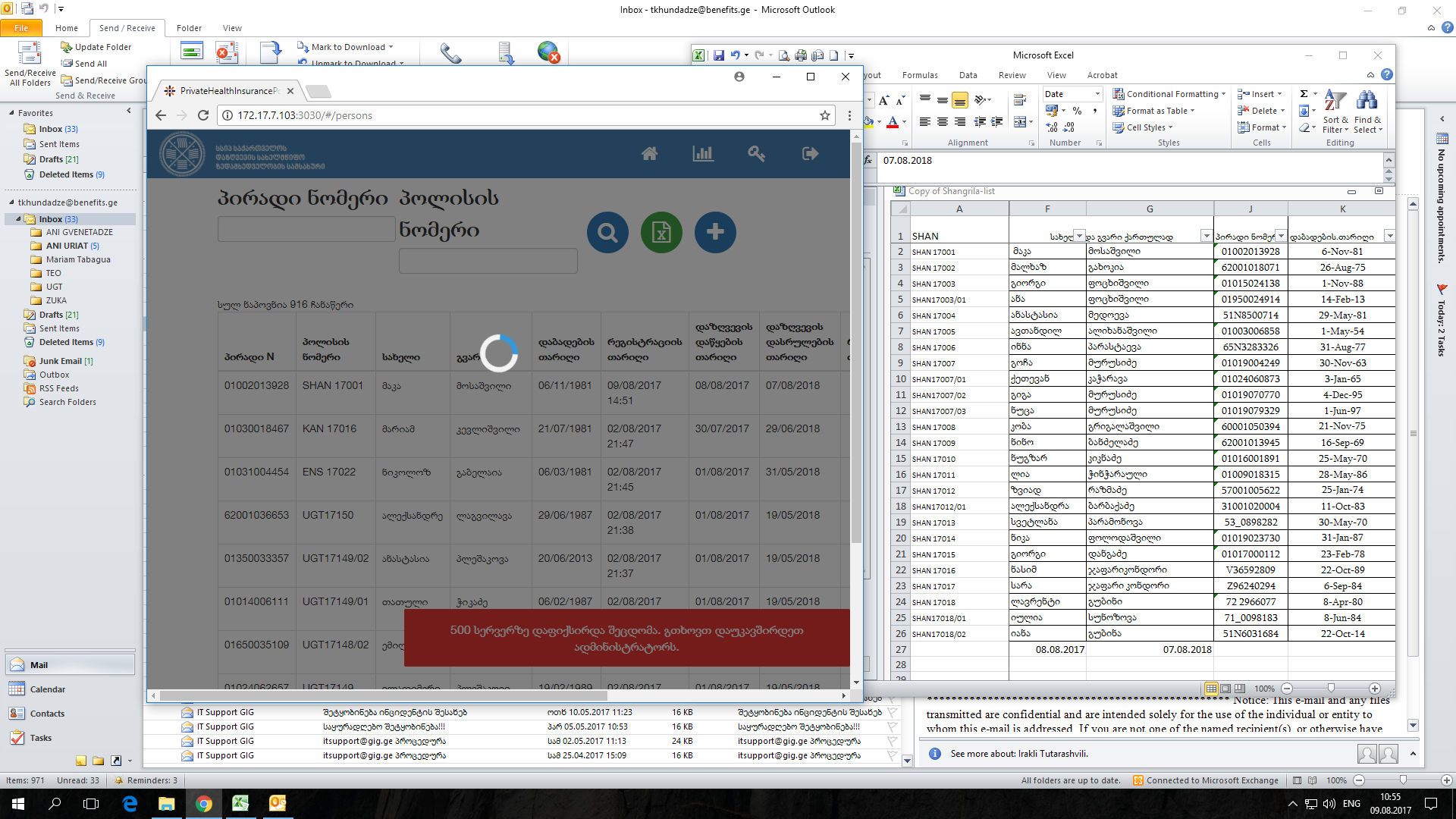Open the Calendar navigation button
1456x819 pixels.
[x=47, y=689]
